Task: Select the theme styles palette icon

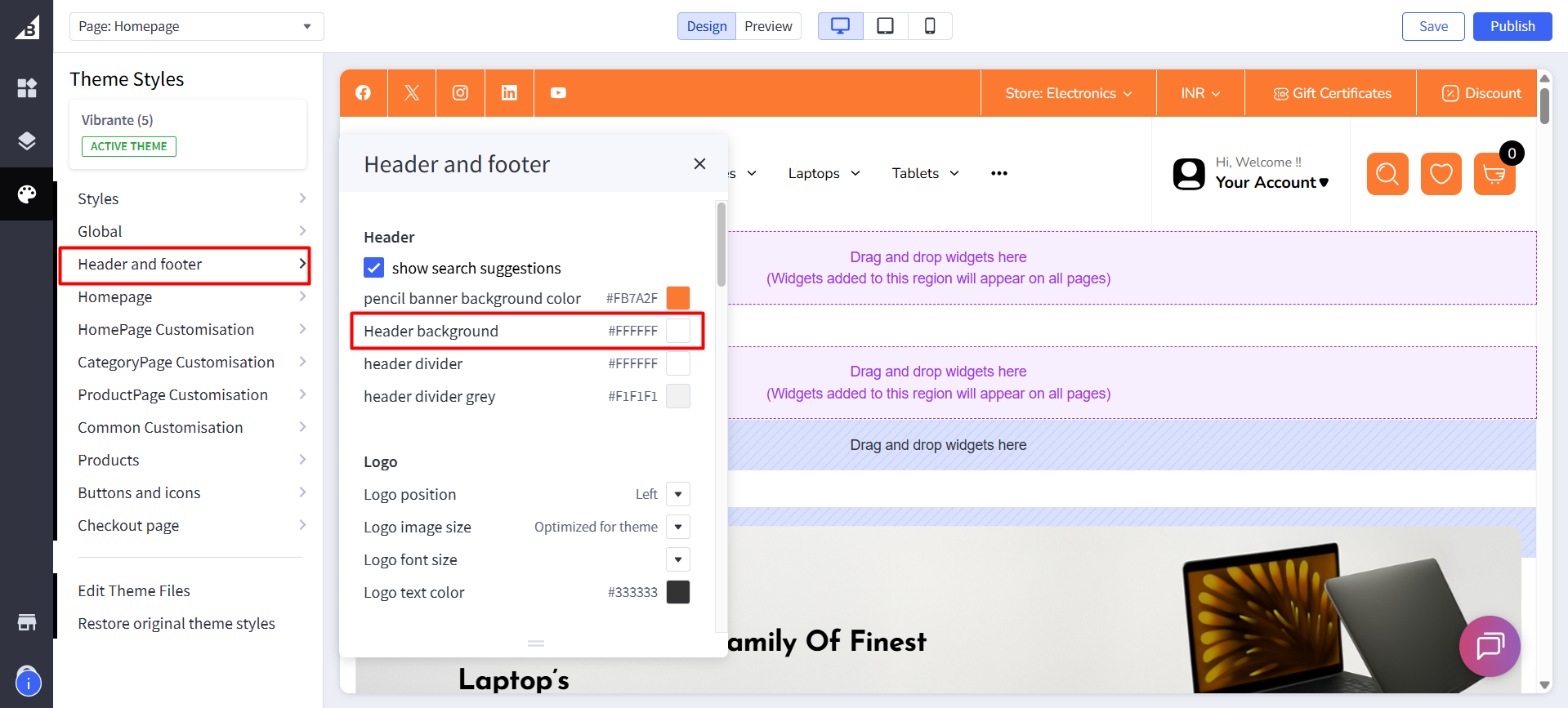Action: [27, 194]
